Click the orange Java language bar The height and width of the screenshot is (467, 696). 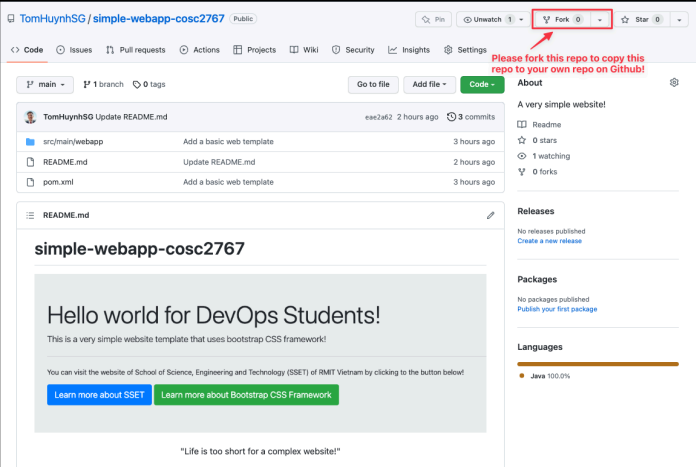coord(598,364)
